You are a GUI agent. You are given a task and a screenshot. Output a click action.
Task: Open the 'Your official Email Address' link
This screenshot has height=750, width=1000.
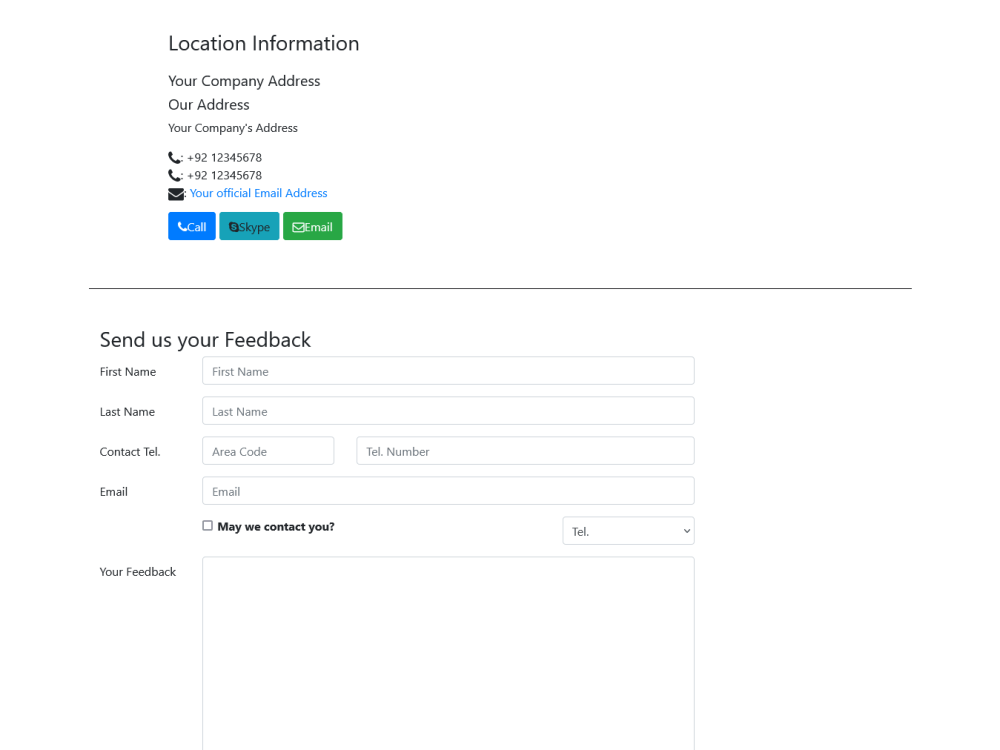[258, 193]
